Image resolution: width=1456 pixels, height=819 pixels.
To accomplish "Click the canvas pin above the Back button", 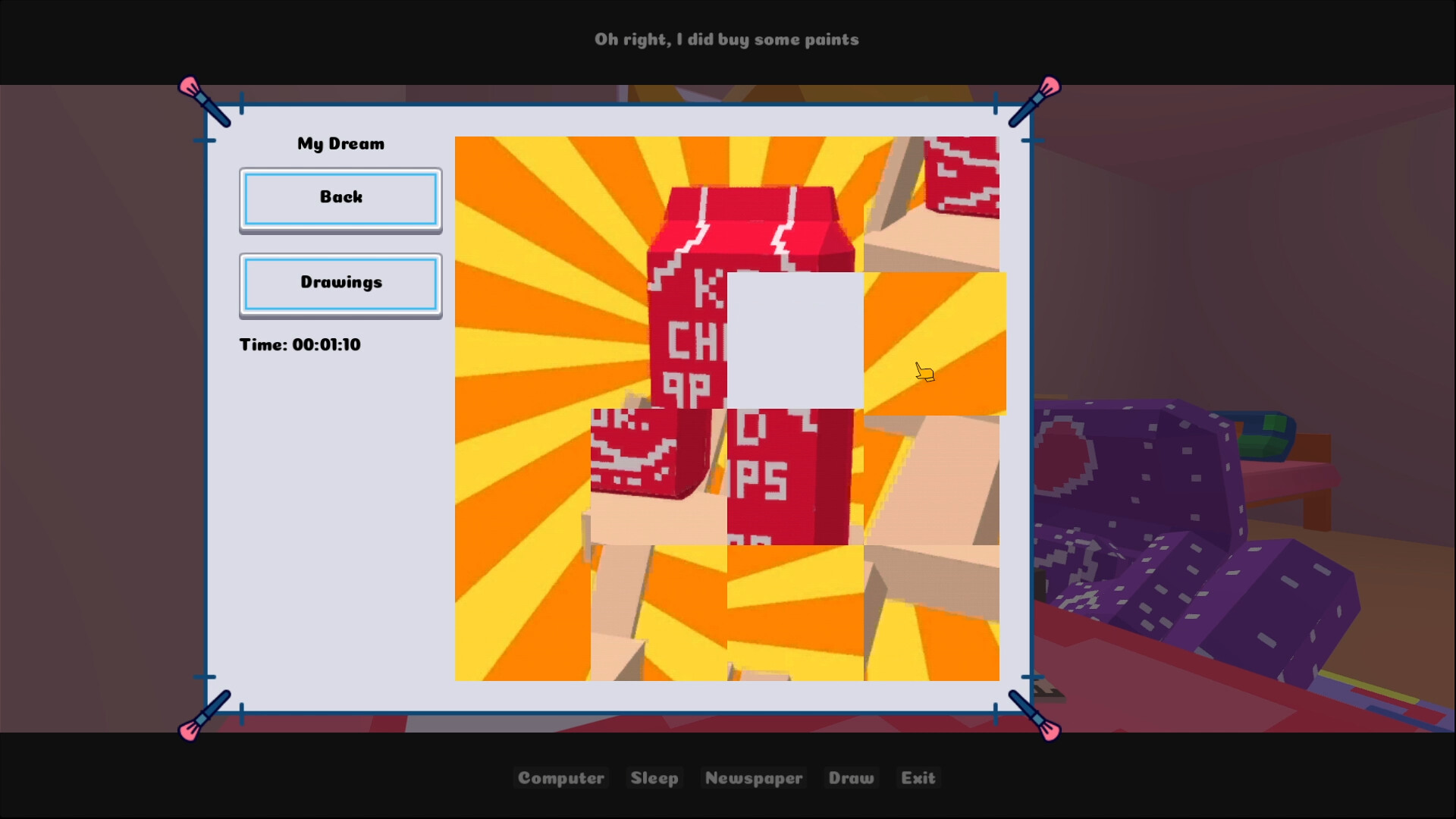I will [242, 104].
